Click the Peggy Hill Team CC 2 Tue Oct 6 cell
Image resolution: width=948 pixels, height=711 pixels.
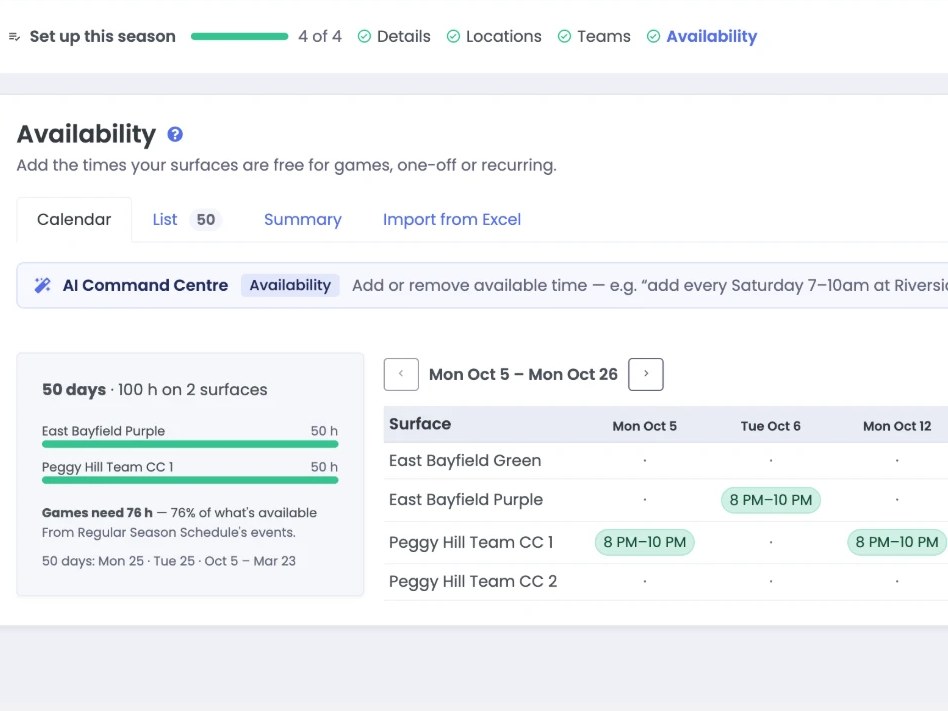tap(771, 582)
